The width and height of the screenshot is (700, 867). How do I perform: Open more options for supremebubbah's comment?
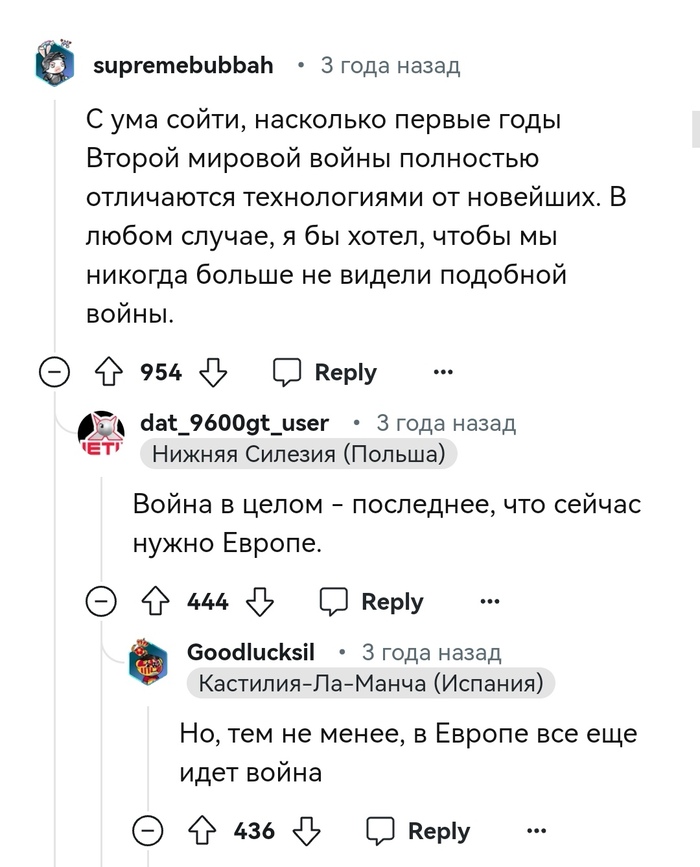[x=443, y=373]
